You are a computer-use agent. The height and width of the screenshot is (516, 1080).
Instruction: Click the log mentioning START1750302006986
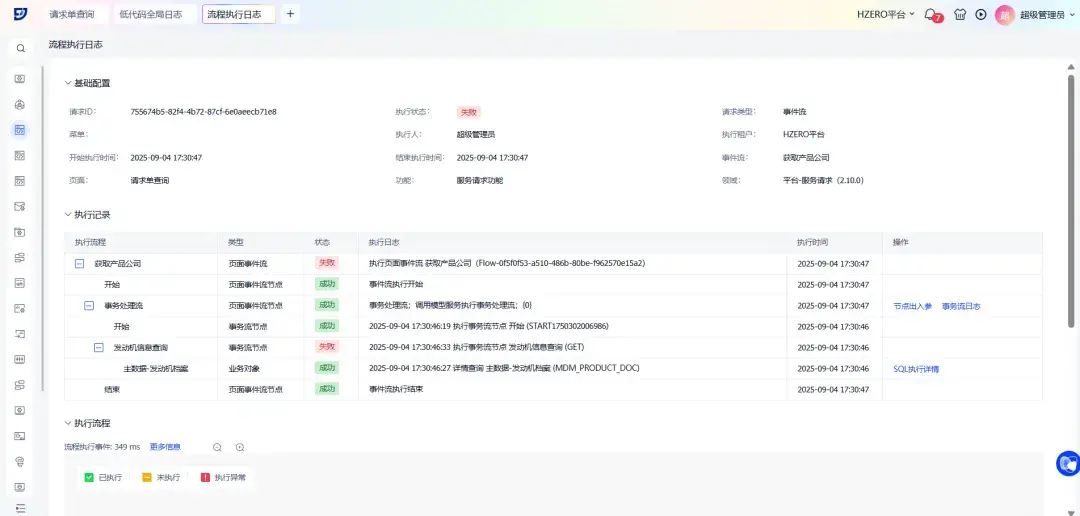[488, 327]
